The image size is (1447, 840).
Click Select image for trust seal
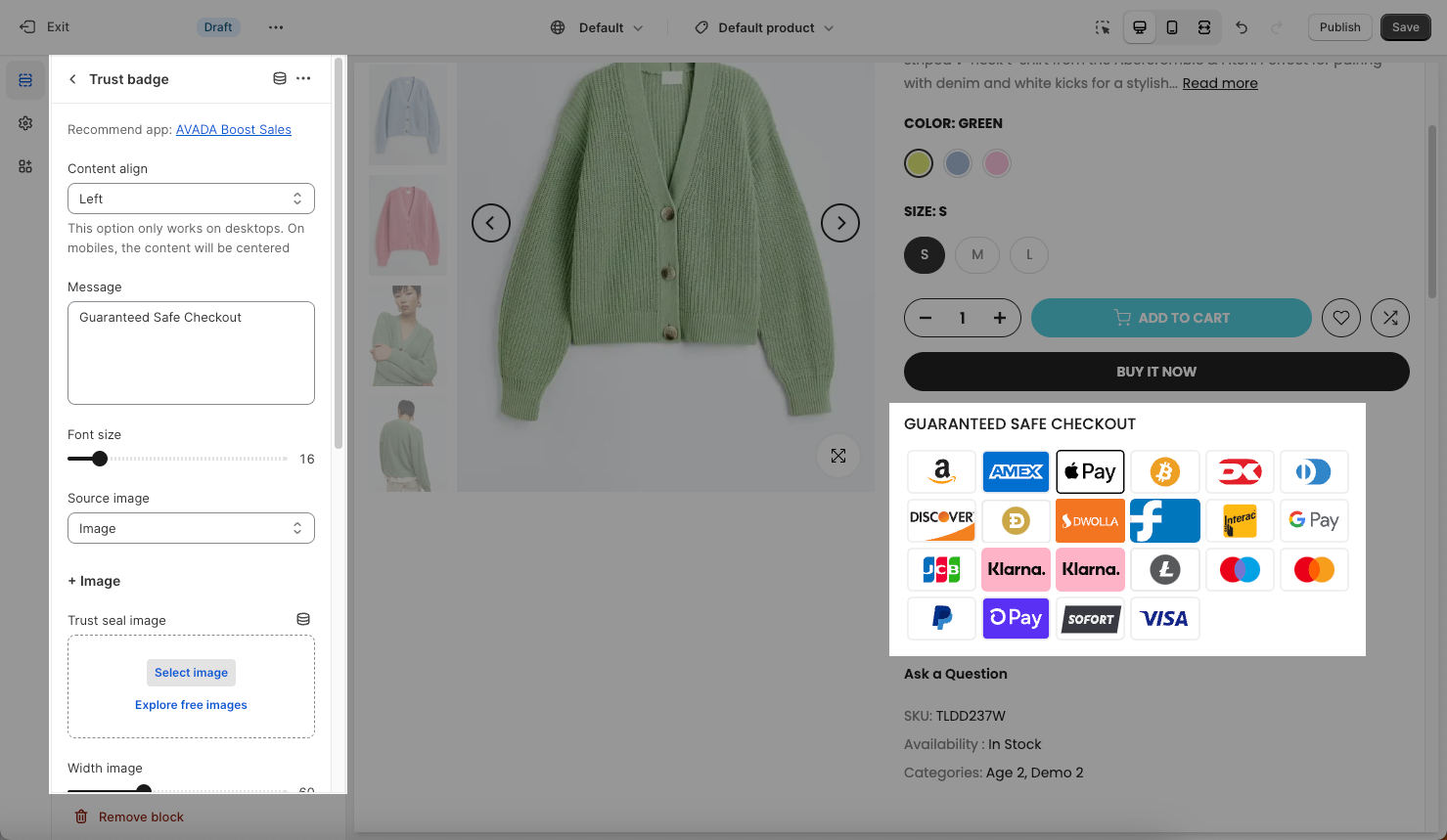pyautogui.click(x=191, y=673)
